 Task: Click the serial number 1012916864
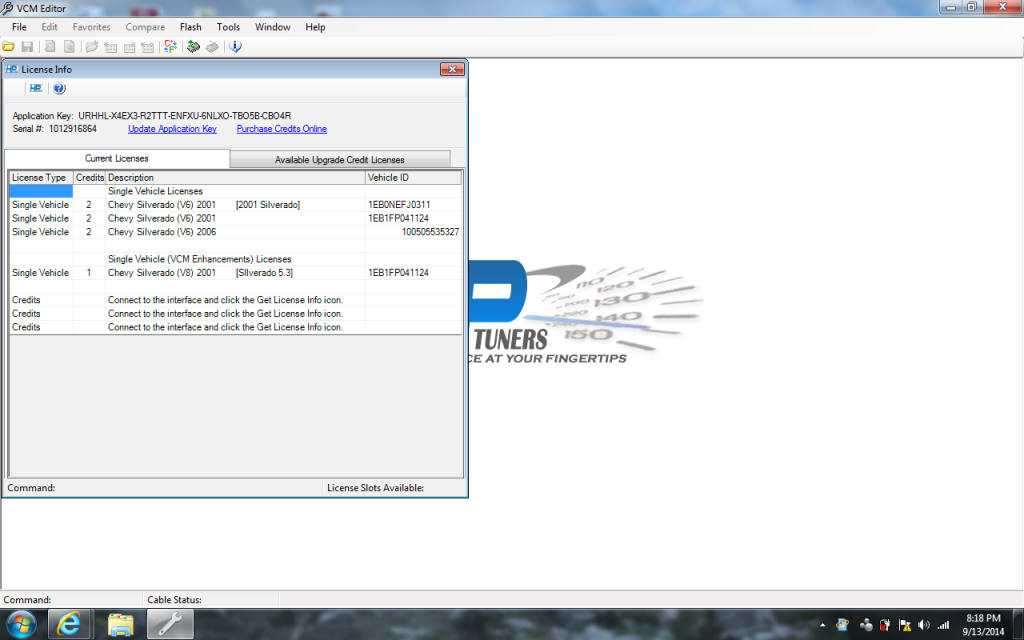click(x=72, y=129)
